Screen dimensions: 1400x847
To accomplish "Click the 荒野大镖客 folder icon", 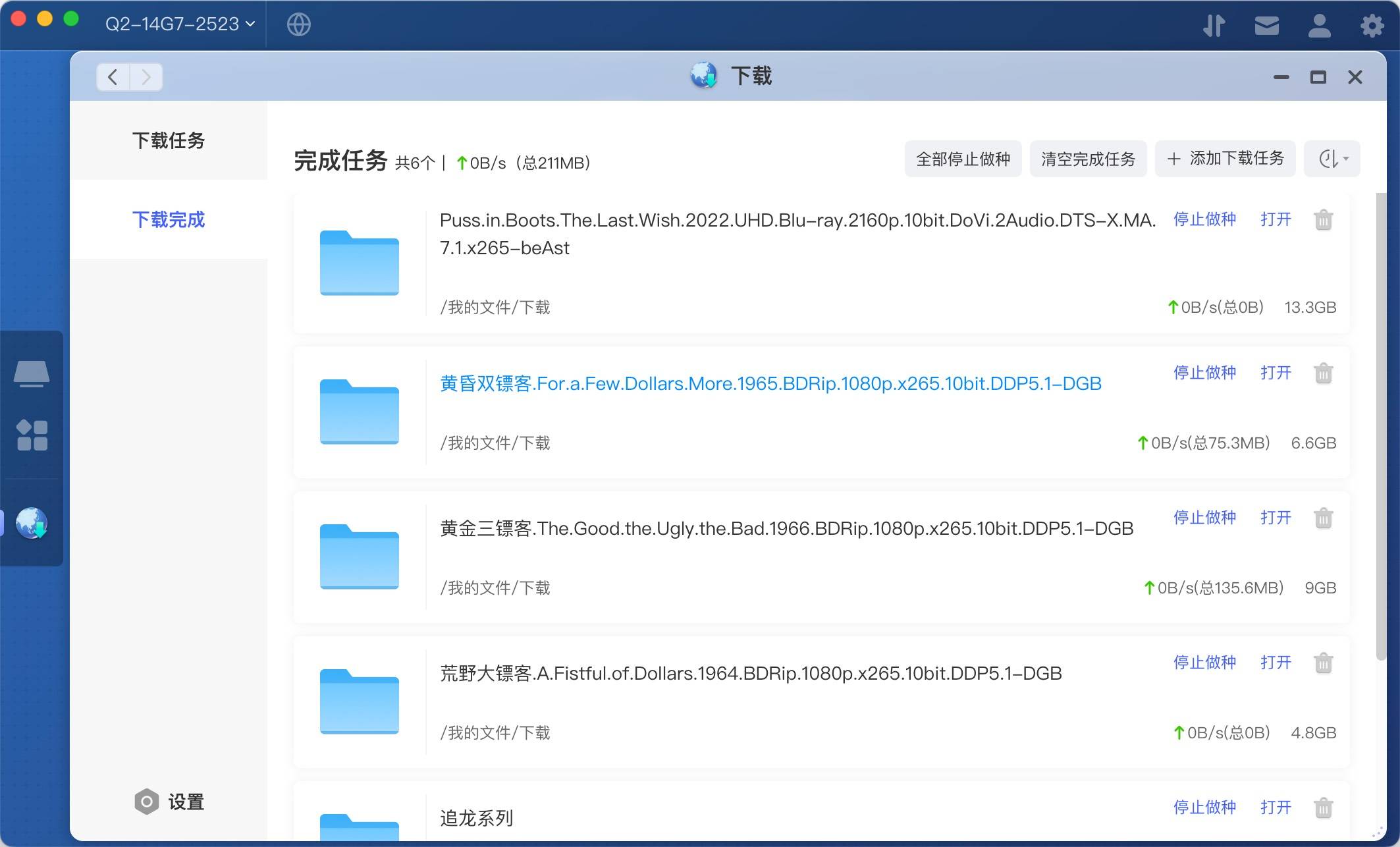I will pos(359,701).
